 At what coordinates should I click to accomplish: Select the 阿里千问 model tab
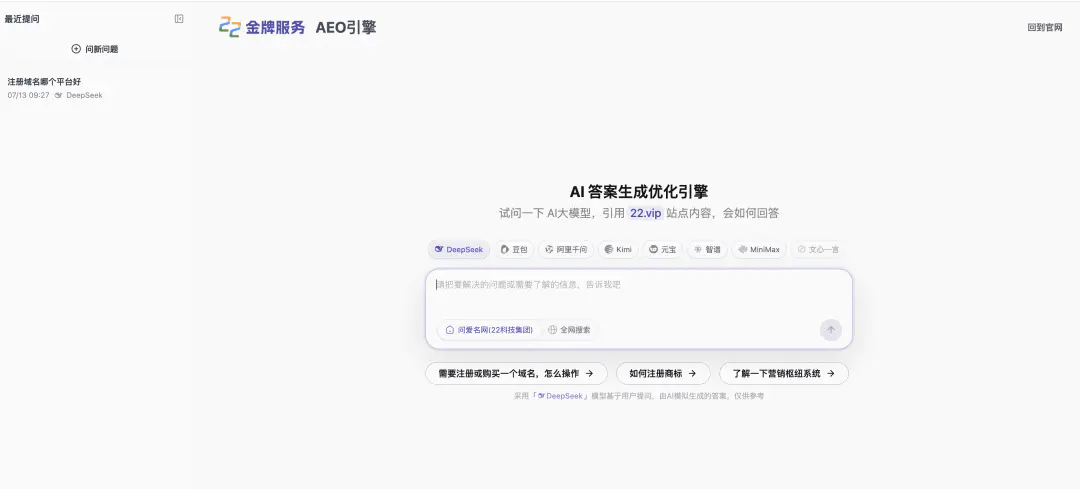click(x=565, y=249)
